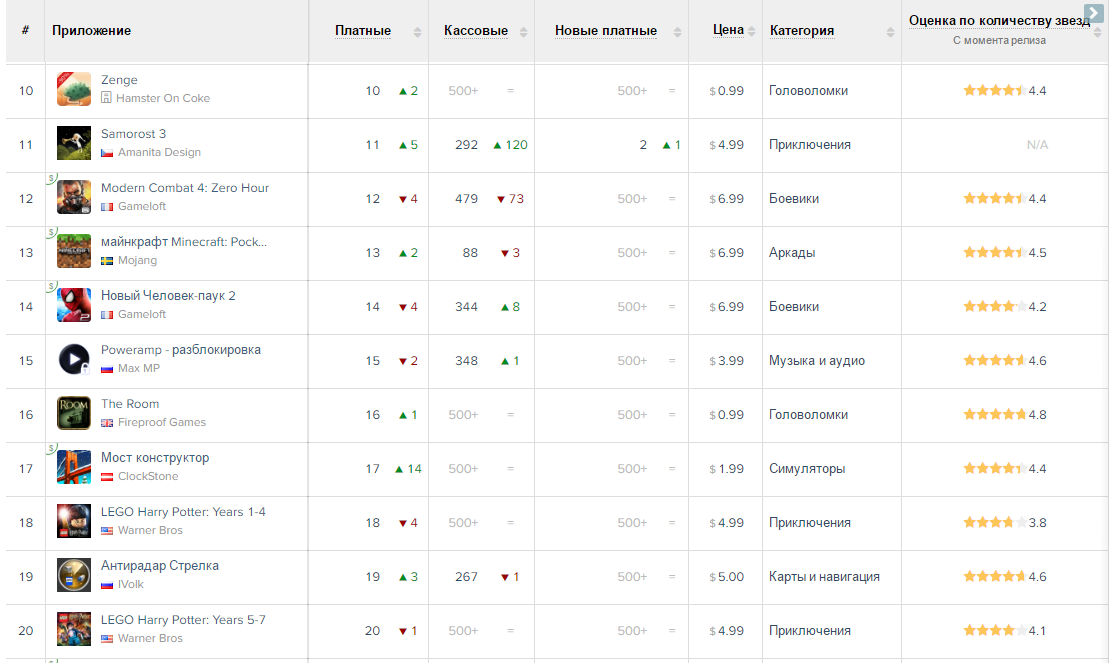This screenshot has height=663, width=1112.
Task: Click the Цена column header
Action: (728, 30)
